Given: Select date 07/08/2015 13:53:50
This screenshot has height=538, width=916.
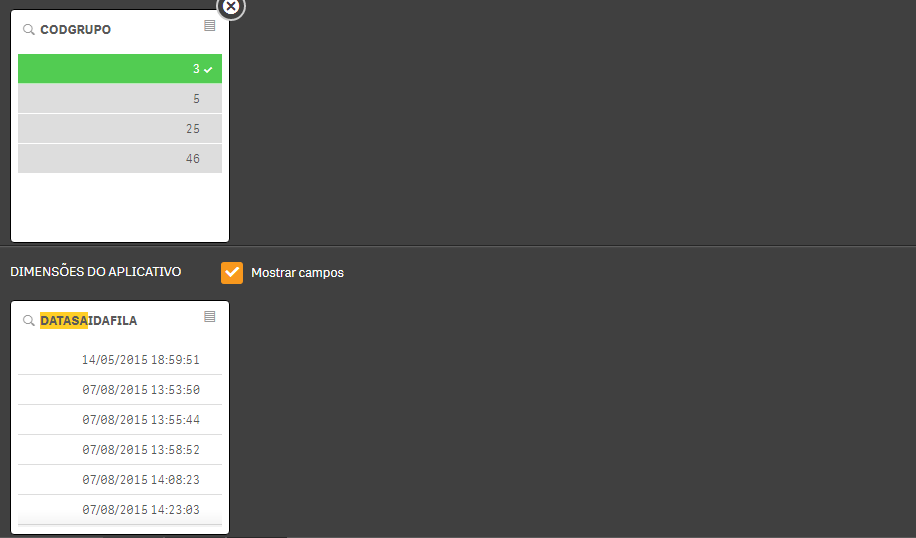Looking at the screenshot, I should coord(120,390).
